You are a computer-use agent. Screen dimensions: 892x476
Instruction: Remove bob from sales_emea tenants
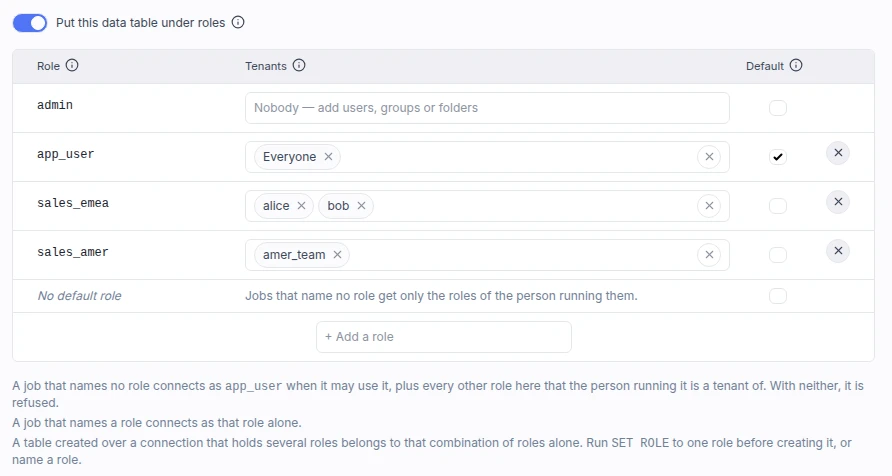[x=361, y=206]
